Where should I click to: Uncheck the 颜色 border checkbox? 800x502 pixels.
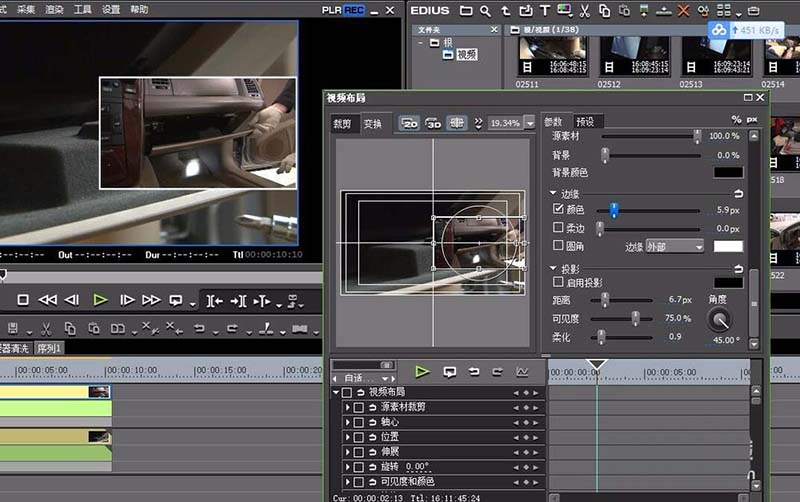(x=558, y=210)
